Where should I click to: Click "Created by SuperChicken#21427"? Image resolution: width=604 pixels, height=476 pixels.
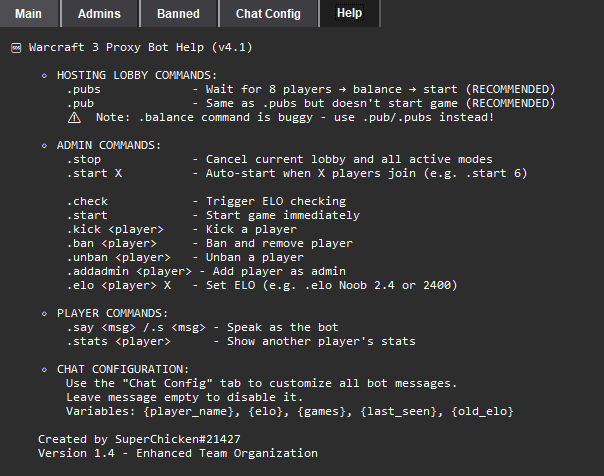[139, 439]
